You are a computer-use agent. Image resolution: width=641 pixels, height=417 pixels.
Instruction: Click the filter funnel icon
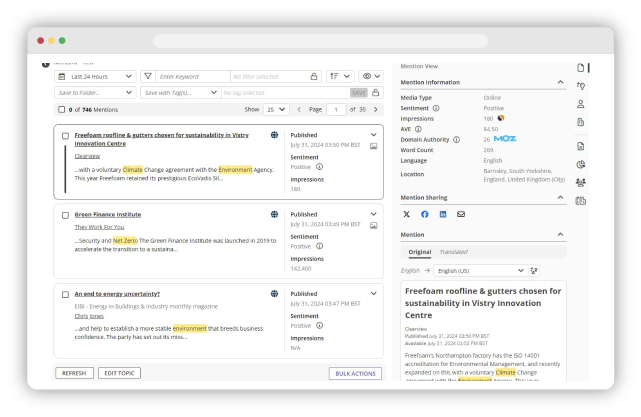coord(148,76)
